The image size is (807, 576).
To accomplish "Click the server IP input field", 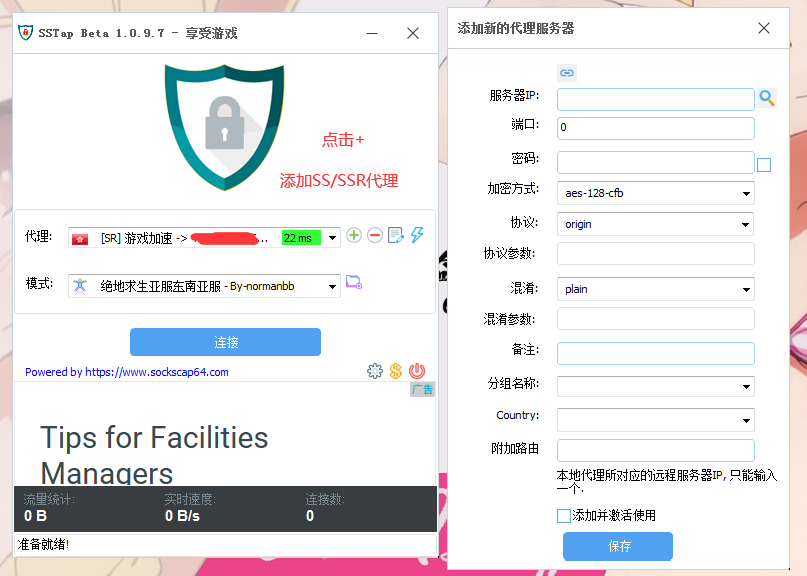I will tap(656, 99).
